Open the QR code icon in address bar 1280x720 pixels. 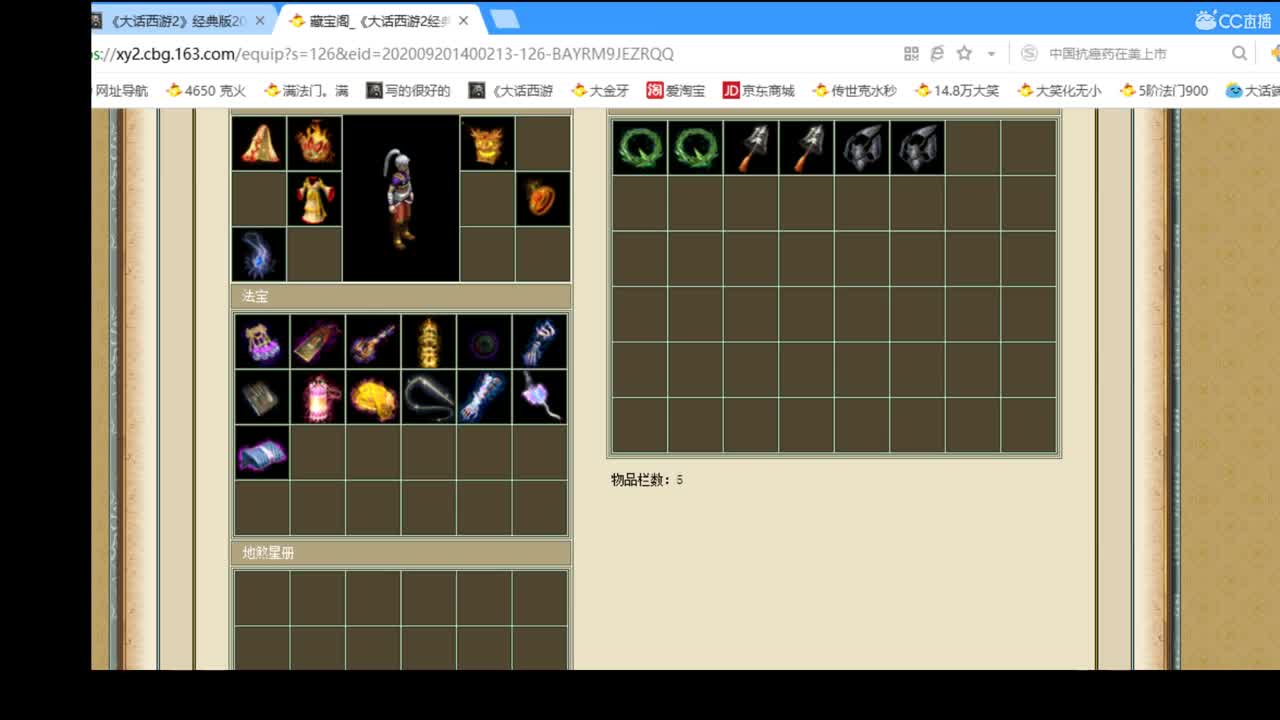(x=911, y=54)
